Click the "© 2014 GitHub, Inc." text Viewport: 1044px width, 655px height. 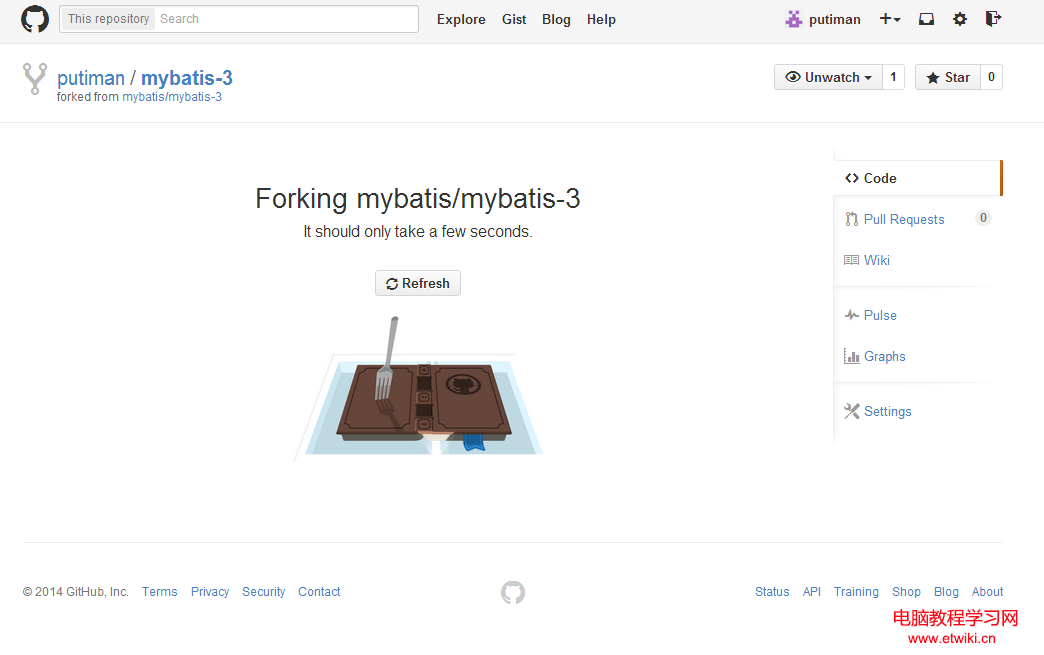coord(76,592)
